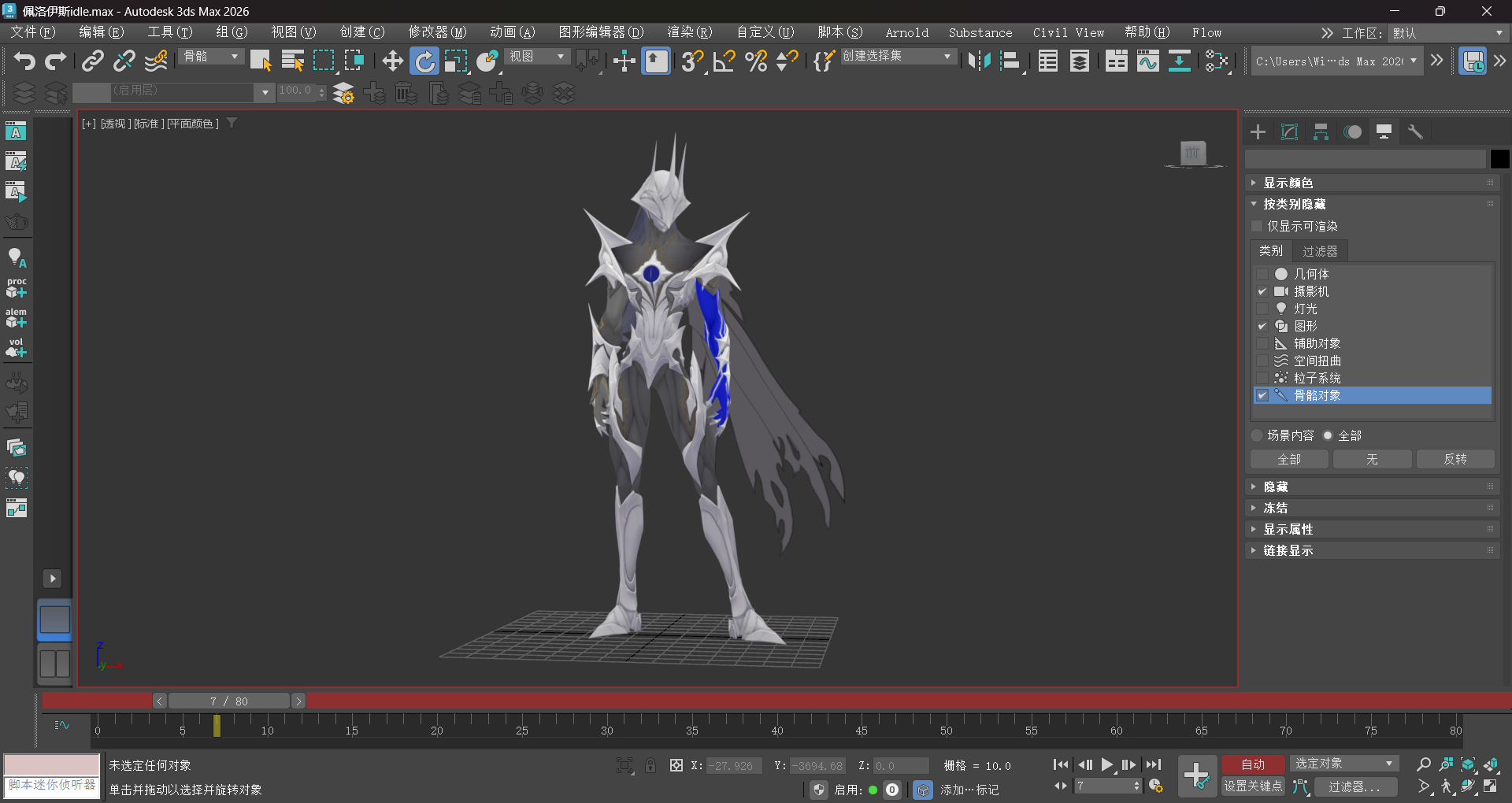
Task: Check the 仅显示可渲染 checkbox
Action: (1258, 226)
